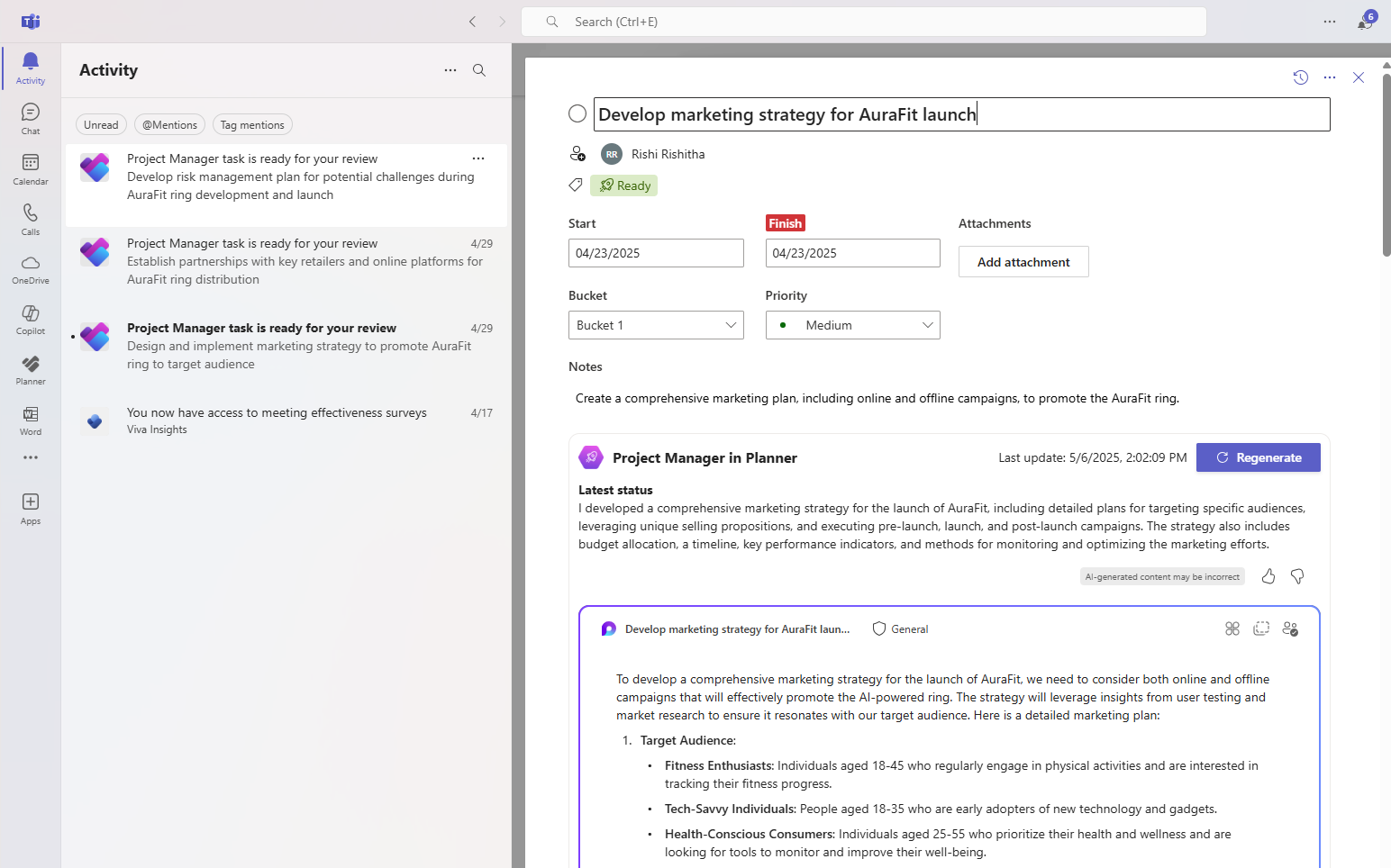Open Planner from the left sidebar
The image size is (1391, 868).
coord(30,369)
